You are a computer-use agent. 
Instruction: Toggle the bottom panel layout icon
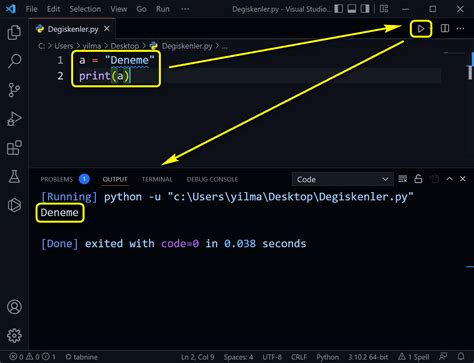point(352,9)
